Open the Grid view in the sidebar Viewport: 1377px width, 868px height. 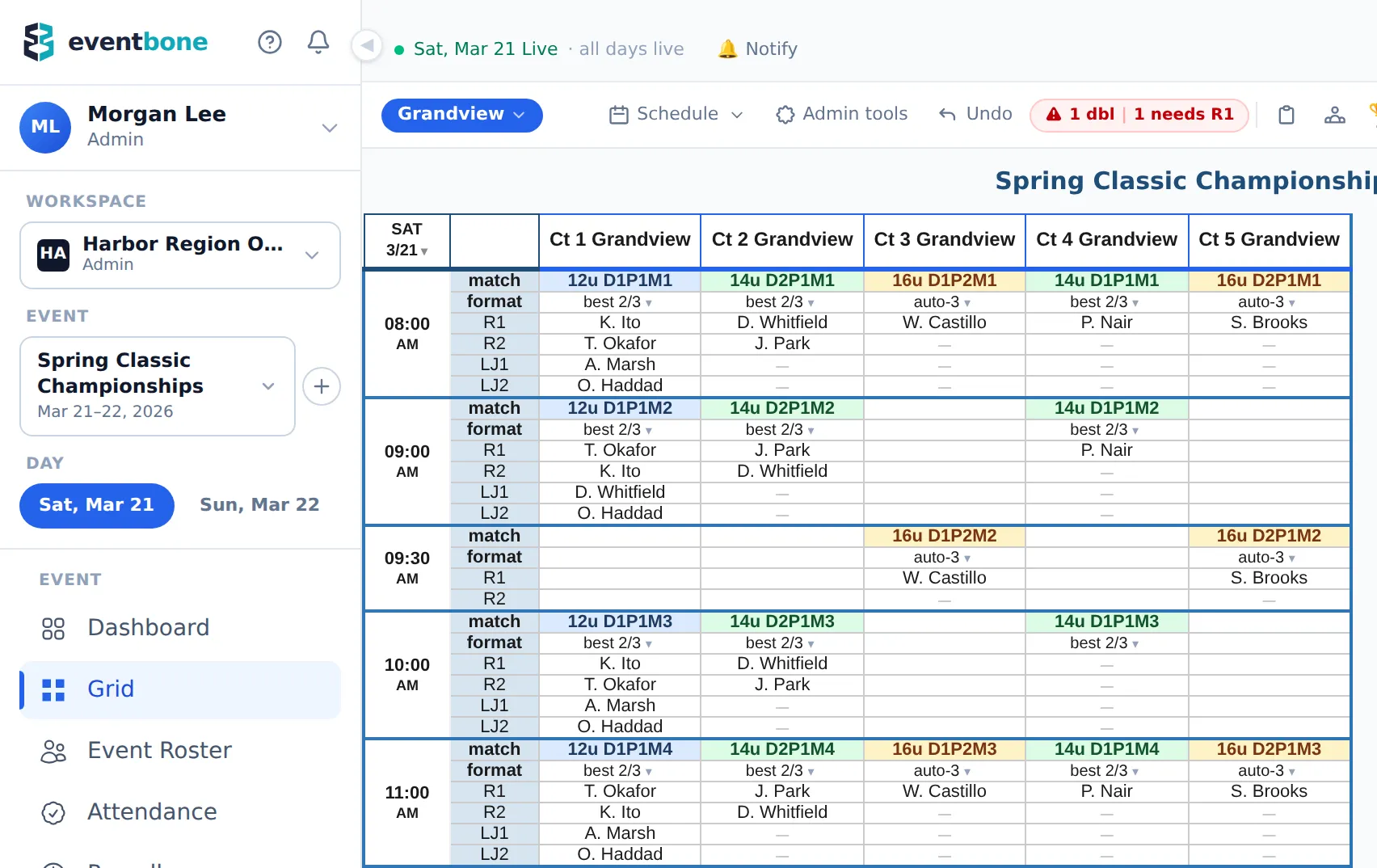pyautogui.click(x=180, y=689)
